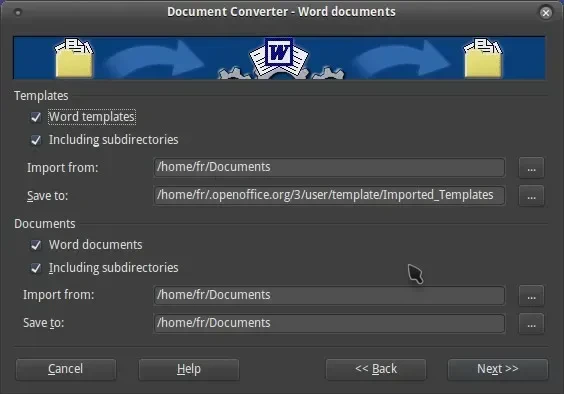Cancel the Document Converter wizard
This screenshot has height=394, width=564.
coord(66,369)
